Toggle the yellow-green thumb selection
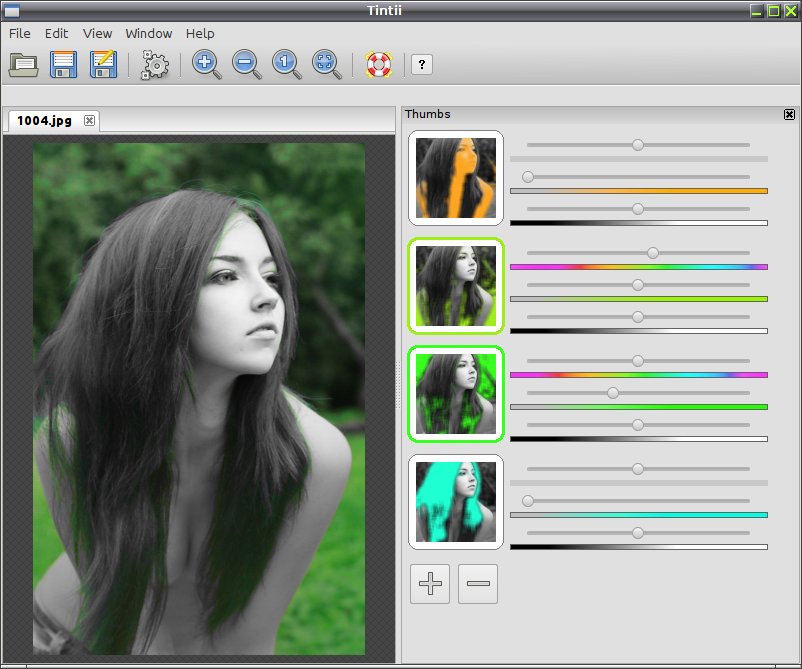The width and height of the screenshot is (802, 669). pyautogui.click(x=456, y=286)
